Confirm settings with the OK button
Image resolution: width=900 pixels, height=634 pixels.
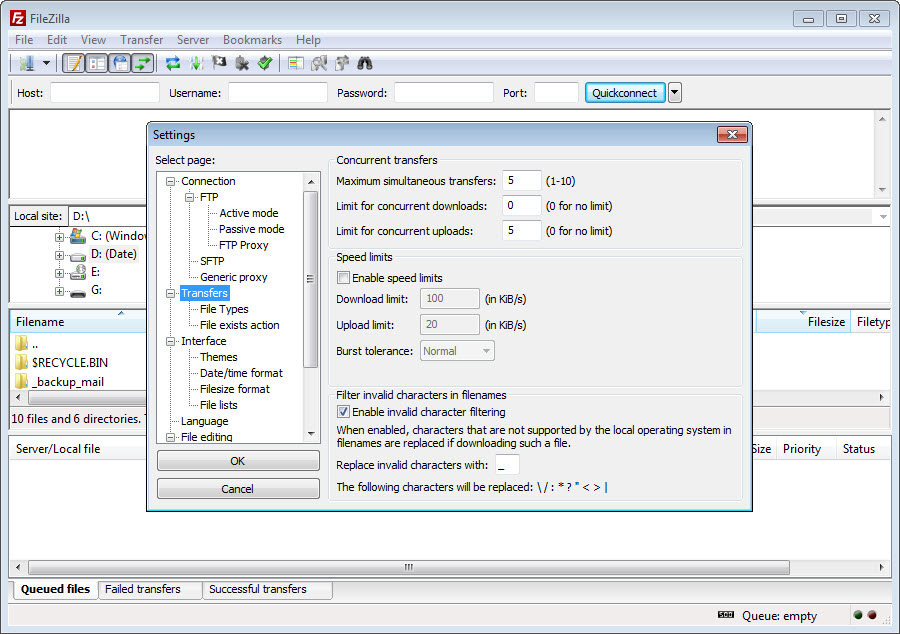coord(238,461)
